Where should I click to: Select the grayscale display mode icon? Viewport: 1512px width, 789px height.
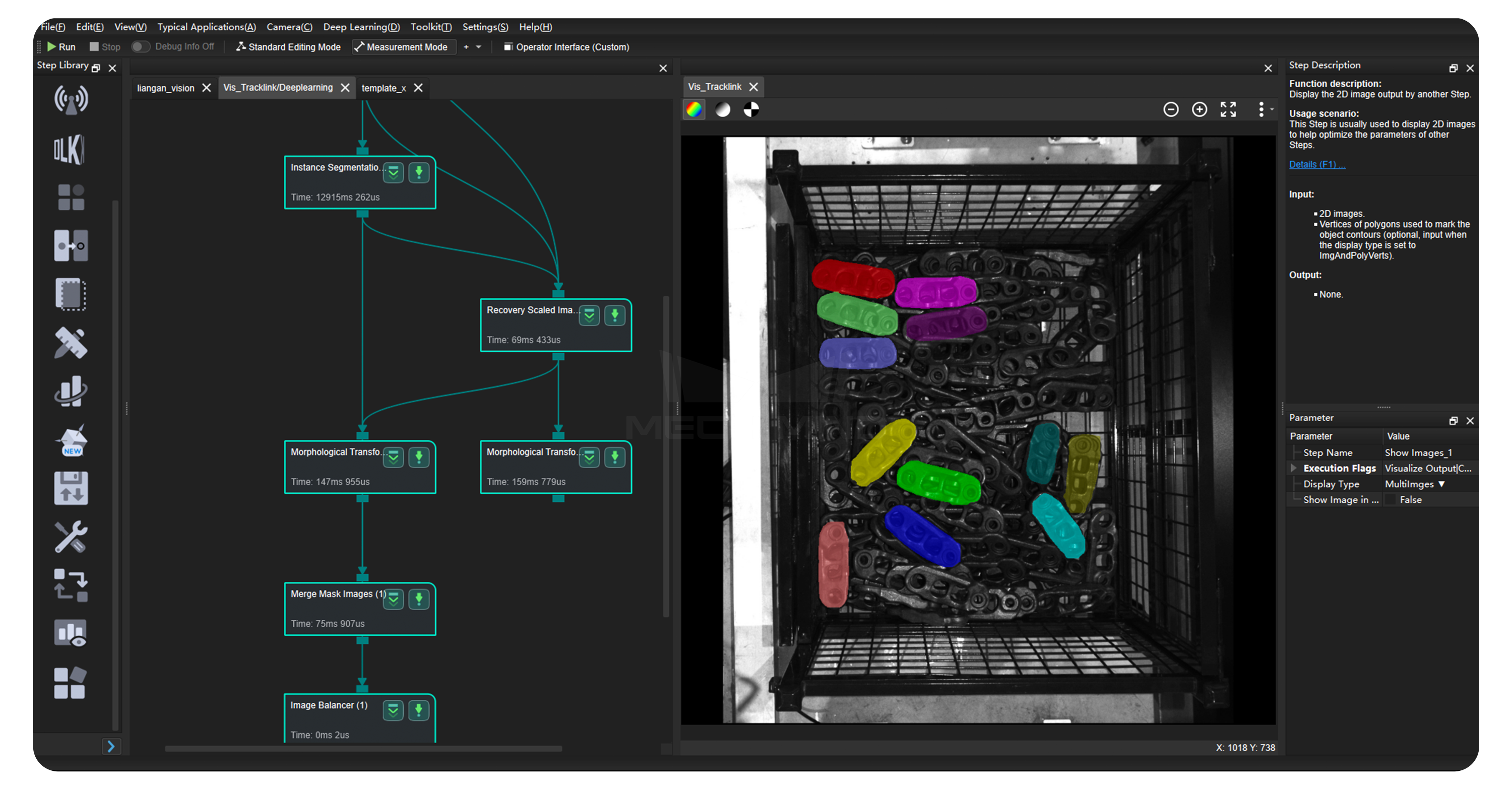723,110
